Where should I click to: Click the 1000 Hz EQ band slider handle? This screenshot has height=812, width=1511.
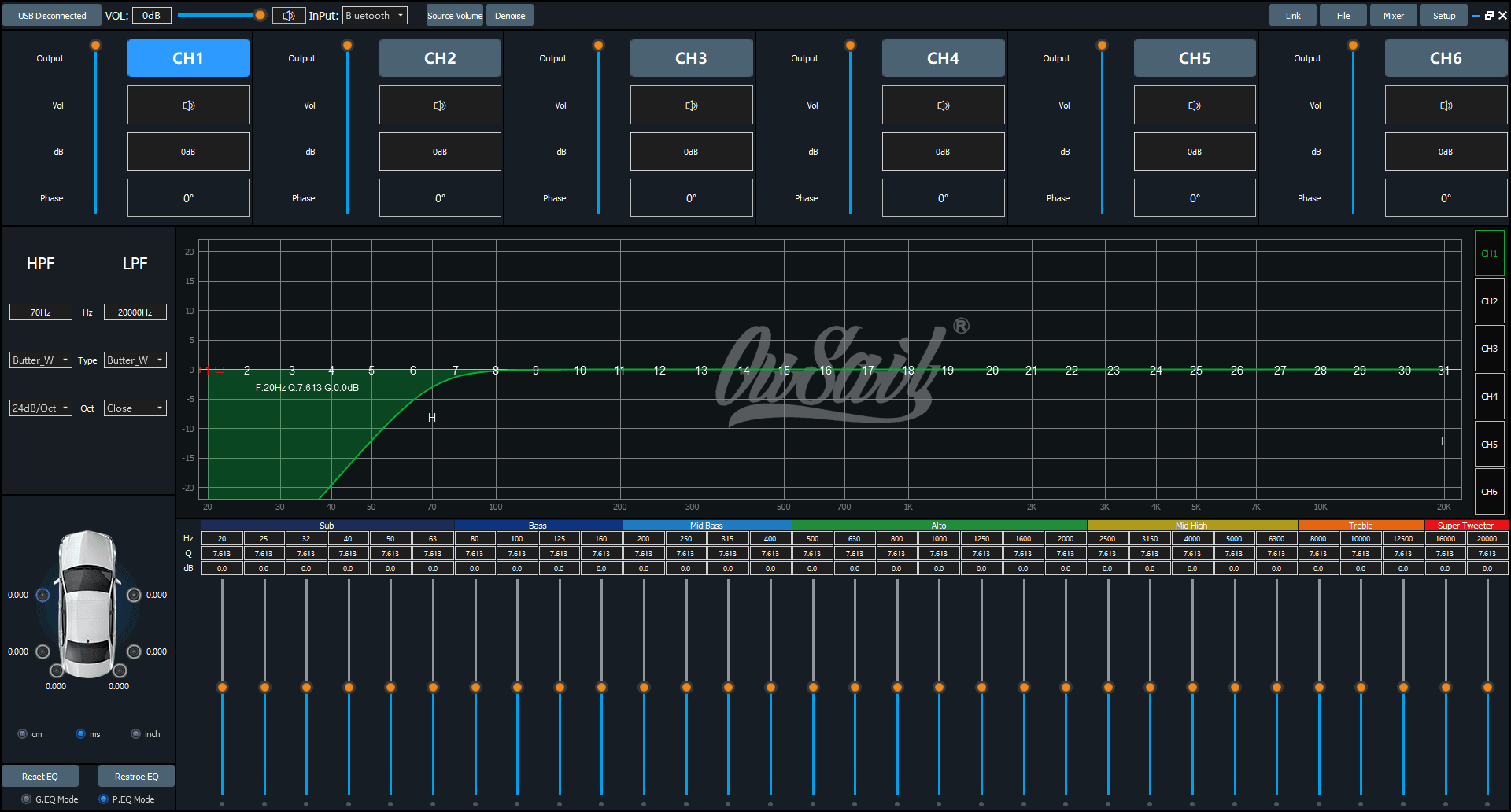pyautogui.click(x=939, y=688)
